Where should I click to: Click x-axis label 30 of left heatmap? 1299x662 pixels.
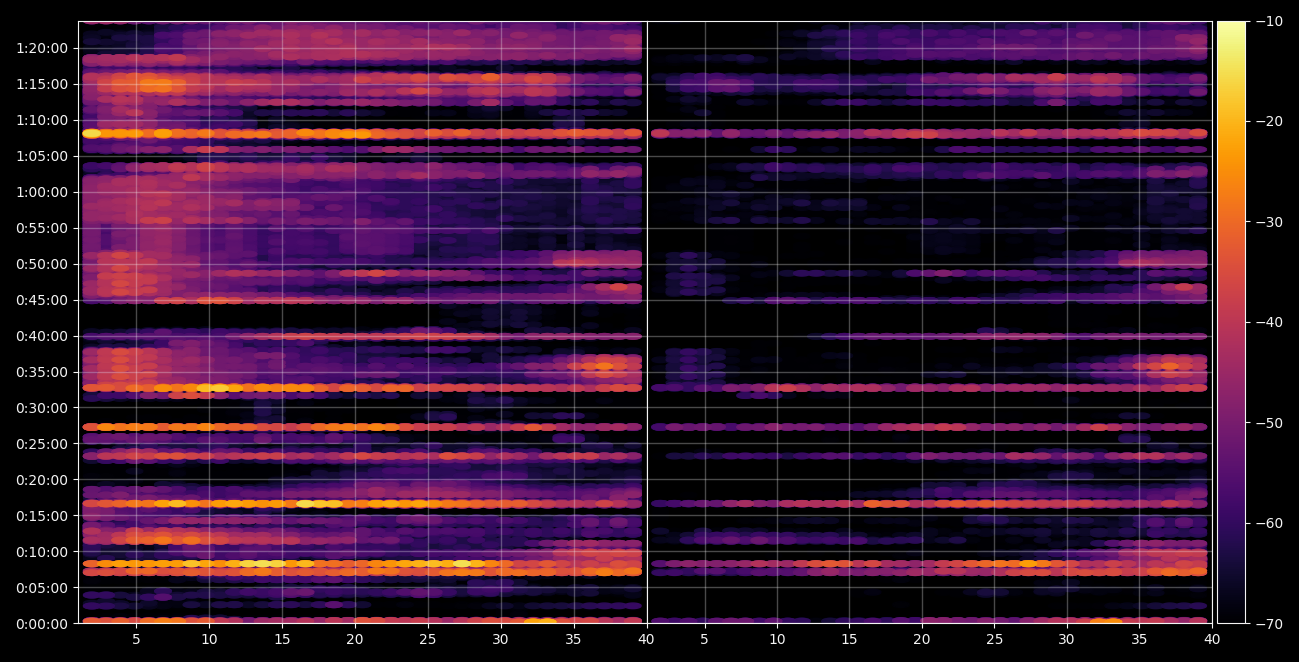[501, 639]
